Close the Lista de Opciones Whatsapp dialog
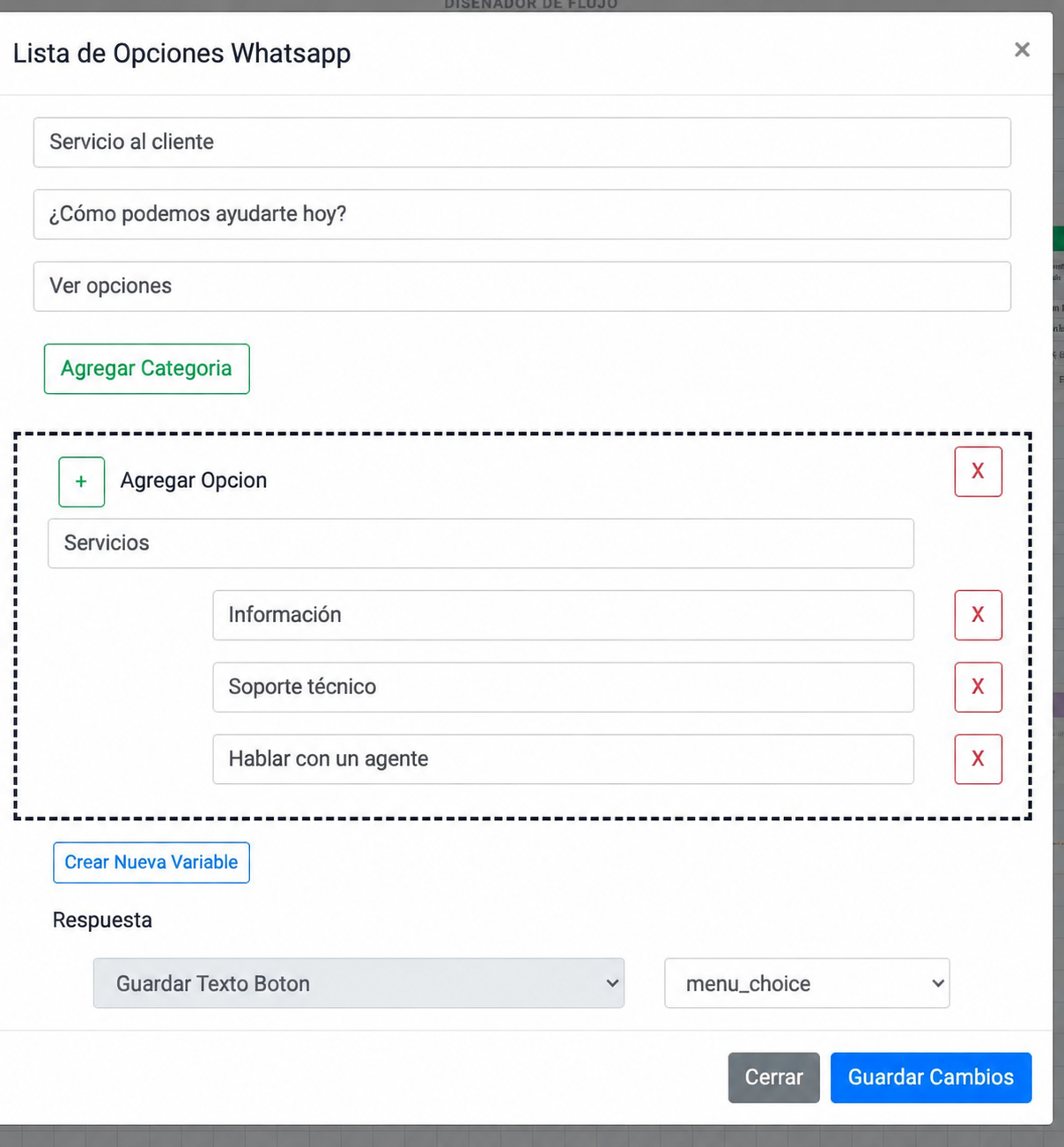The width and height of the screenshot is (1064, 1147). pyautogui.click(x=1022, y=50)
